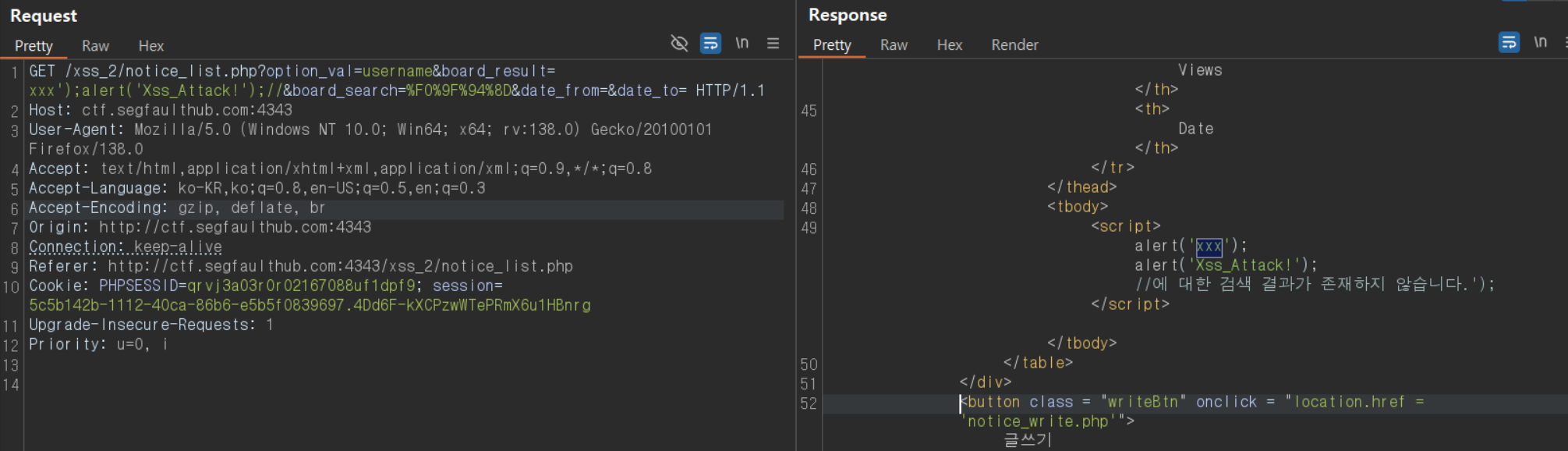Click the Accept-Encoding header line
Screen dimensions: 1568x451
point(177,208)
